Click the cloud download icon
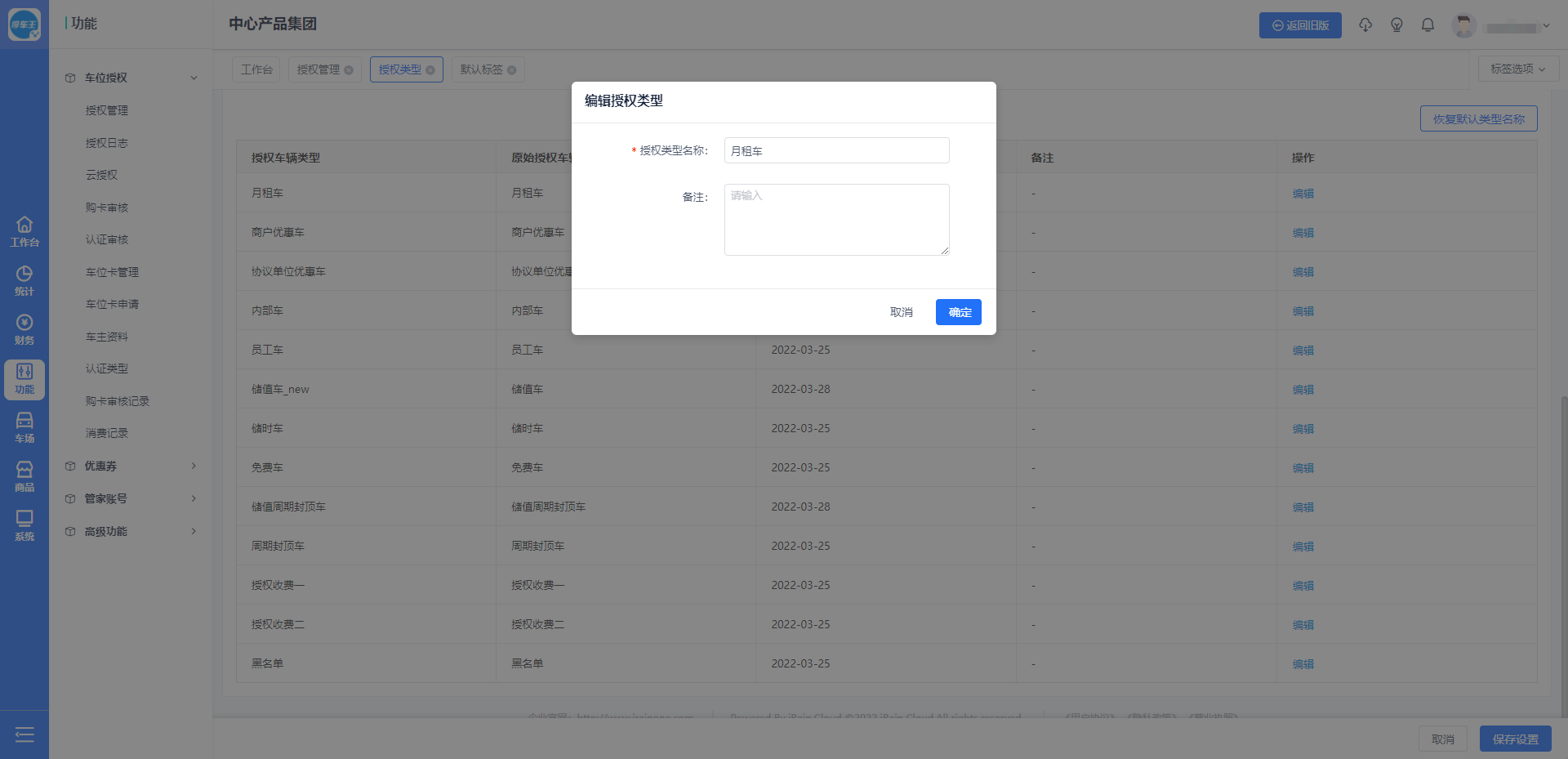This screenshot has width=1568, height=759. [x=1365, y=25]
